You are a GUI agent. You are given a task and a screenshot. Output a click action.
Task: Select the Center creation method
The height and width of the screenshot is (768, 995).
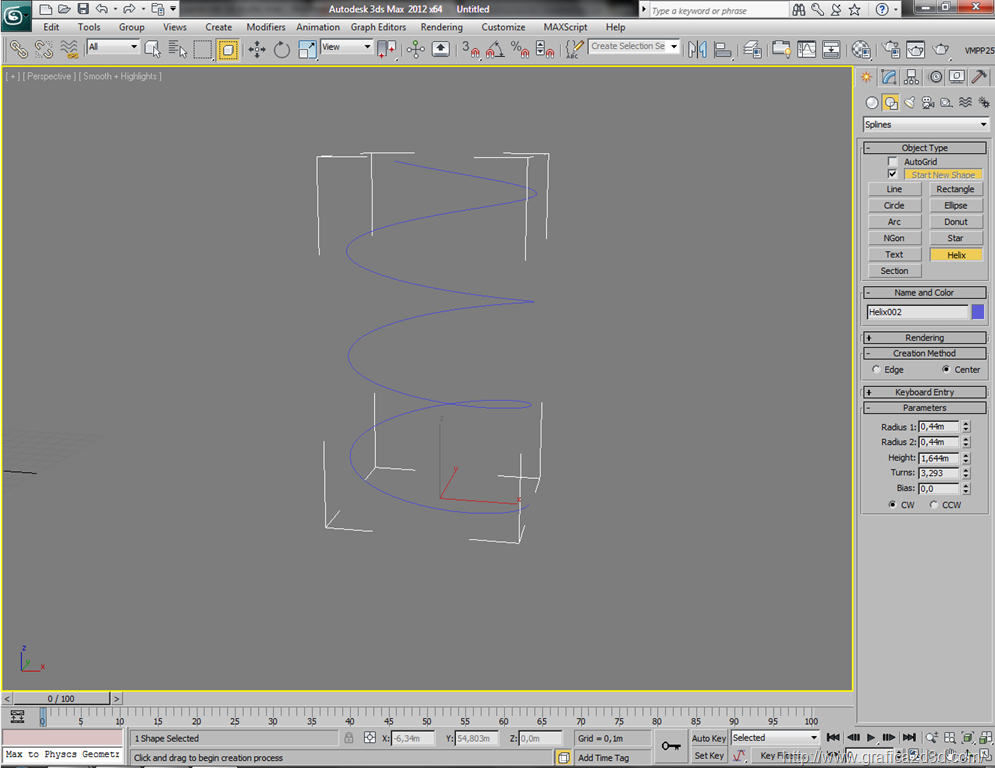946,369
